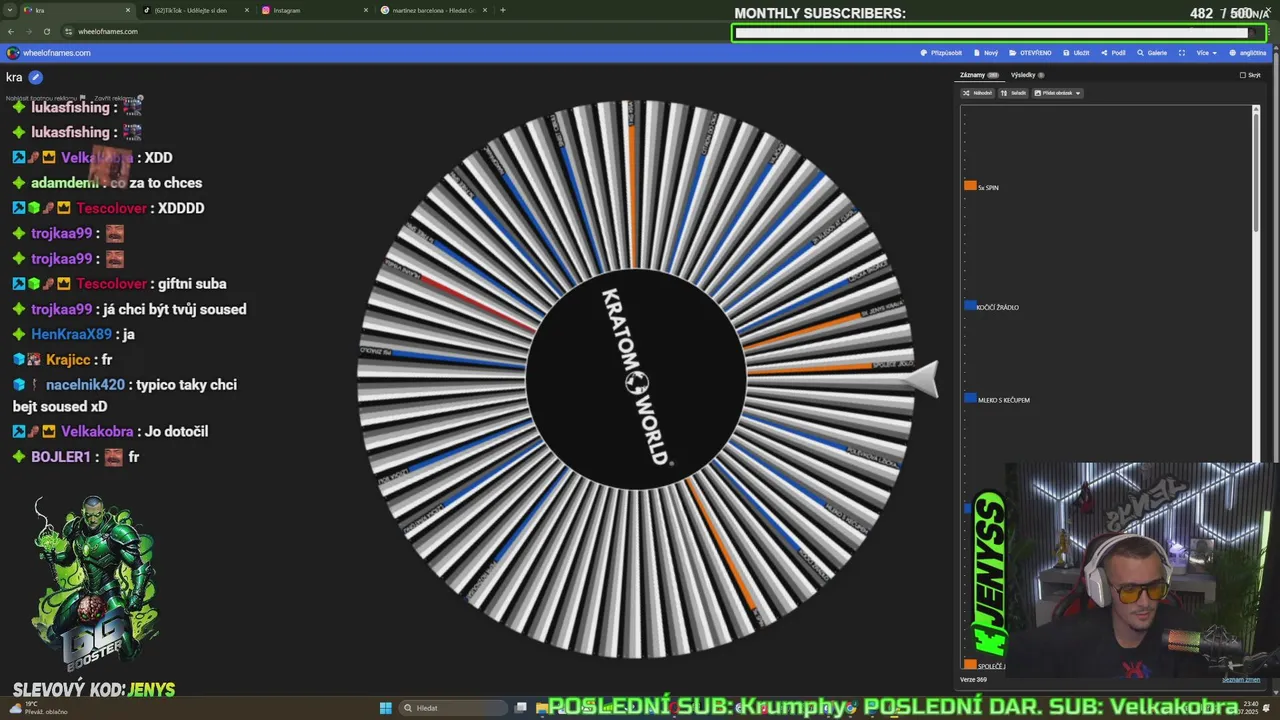Save the wheel with Uložit
This screenshot has width=1280, height=720.
tap(1077, 53)
